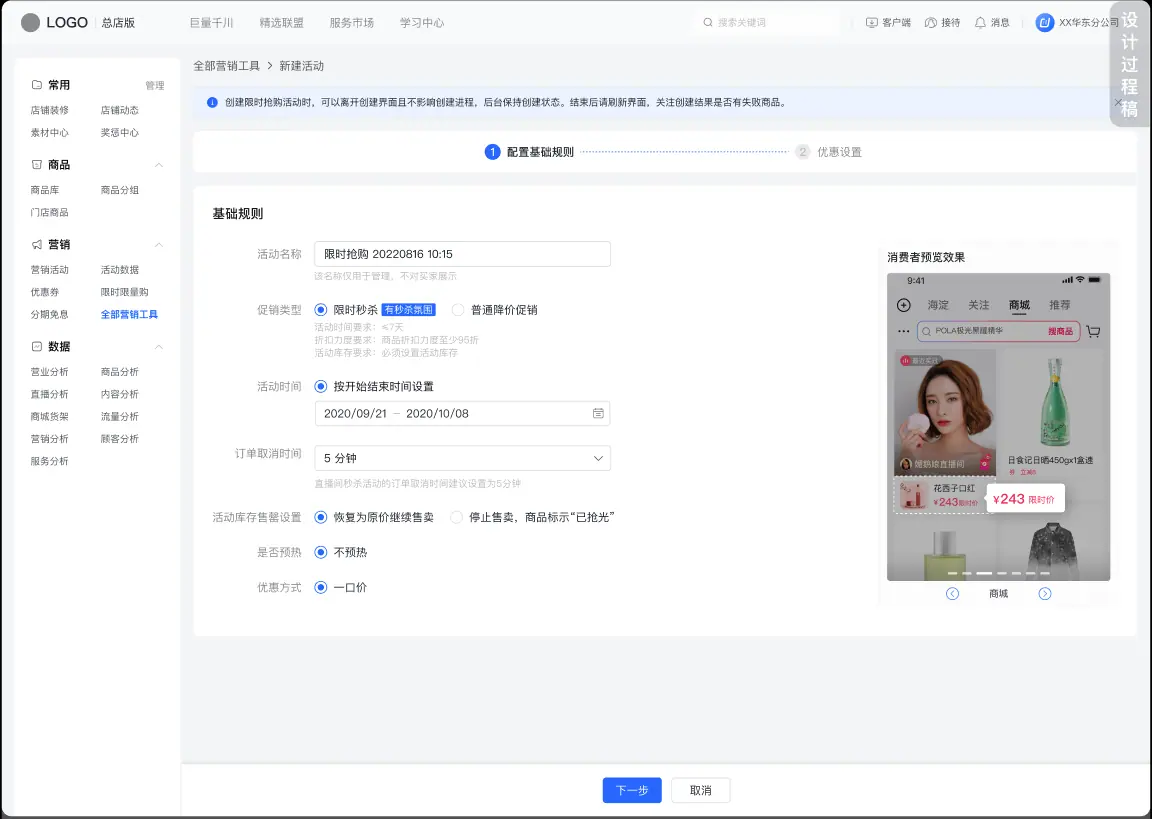Click the 数据 chart icon
The height and width of the screenshot is (819, 1152).
tap(37, 346)
